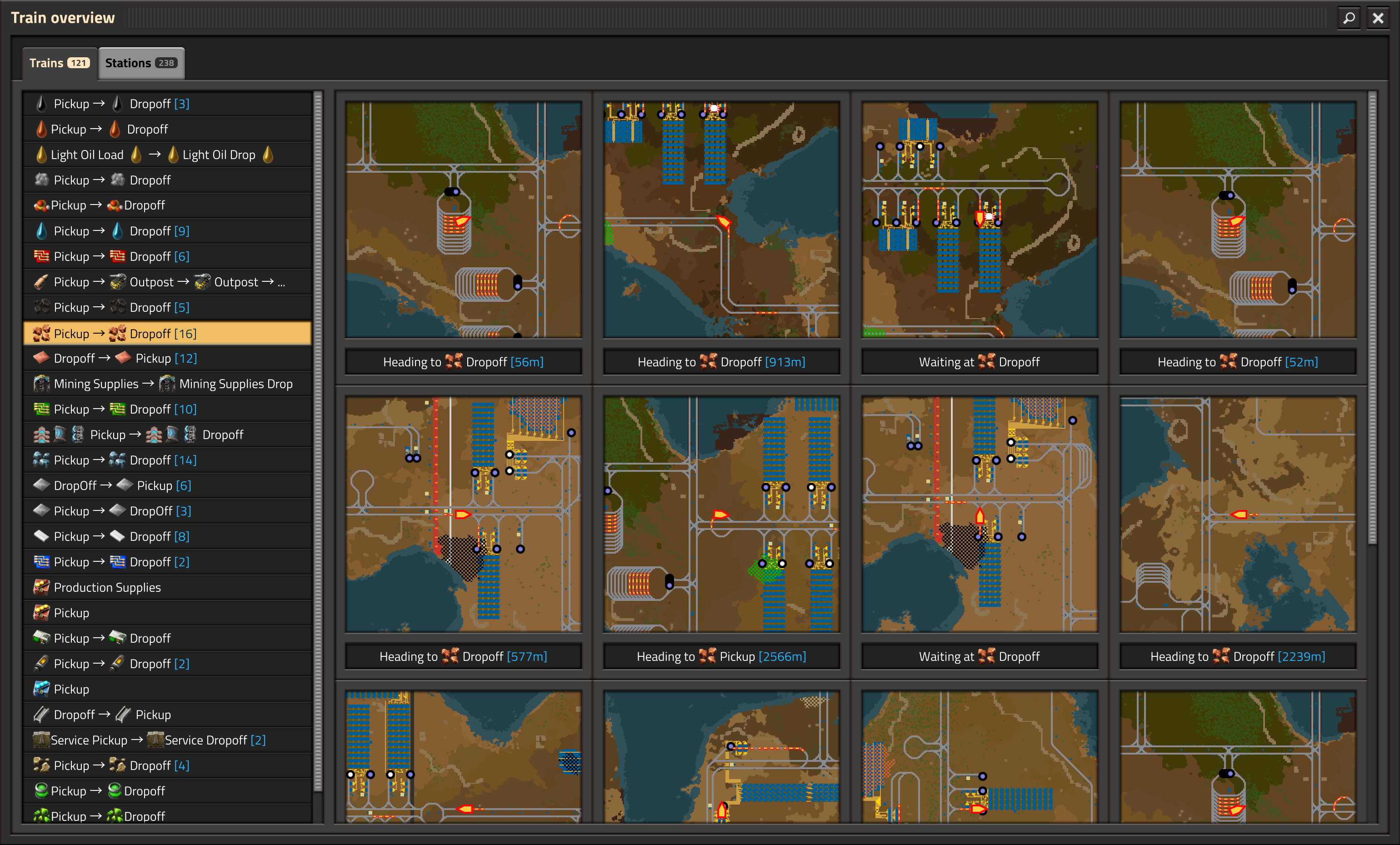
Task: Click the Service Dropoff icon
Action: click(155, 740)
